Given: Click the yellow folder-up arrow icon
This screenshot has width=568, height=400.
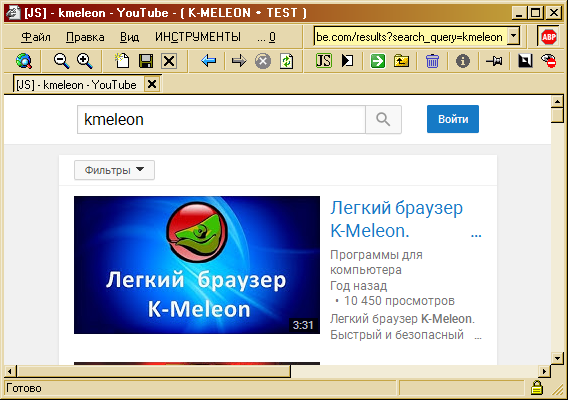Looking at the screenshot, I should pos(401,61).
